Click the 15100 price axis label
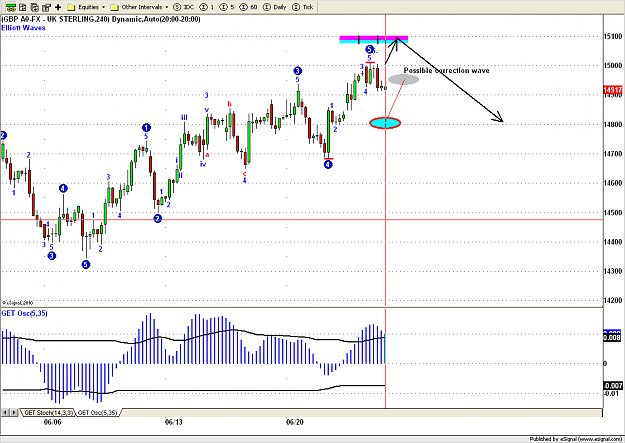Viewport: 625px width, 443px height. click(x=613, y=36)
